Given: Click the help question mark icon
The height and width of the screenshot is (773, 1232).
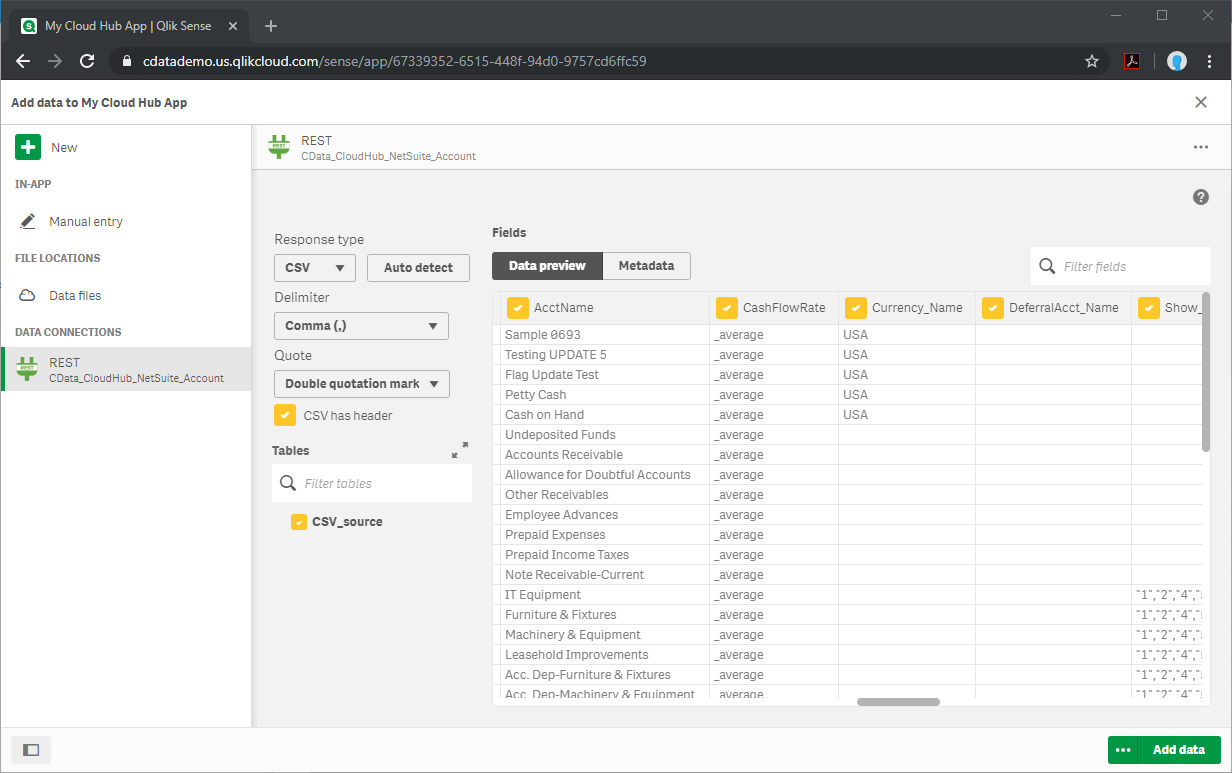Looking at the screenshot, I should [1201, 197].
